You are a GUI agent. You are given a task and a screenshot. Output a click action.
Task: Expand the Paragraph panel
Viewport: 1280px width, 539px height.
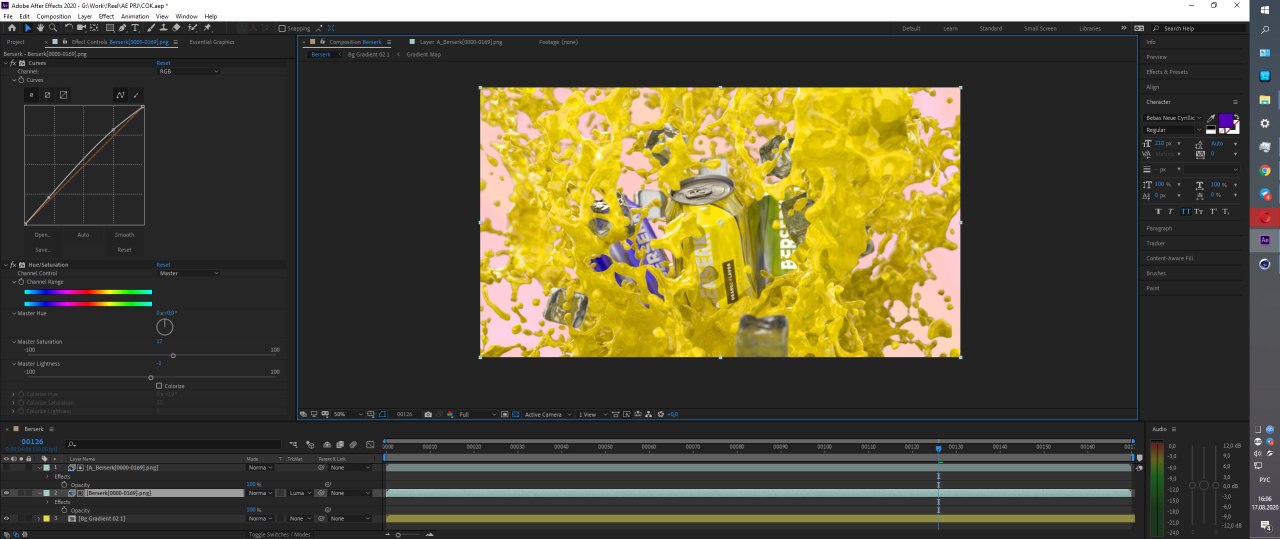[1159, 228]
